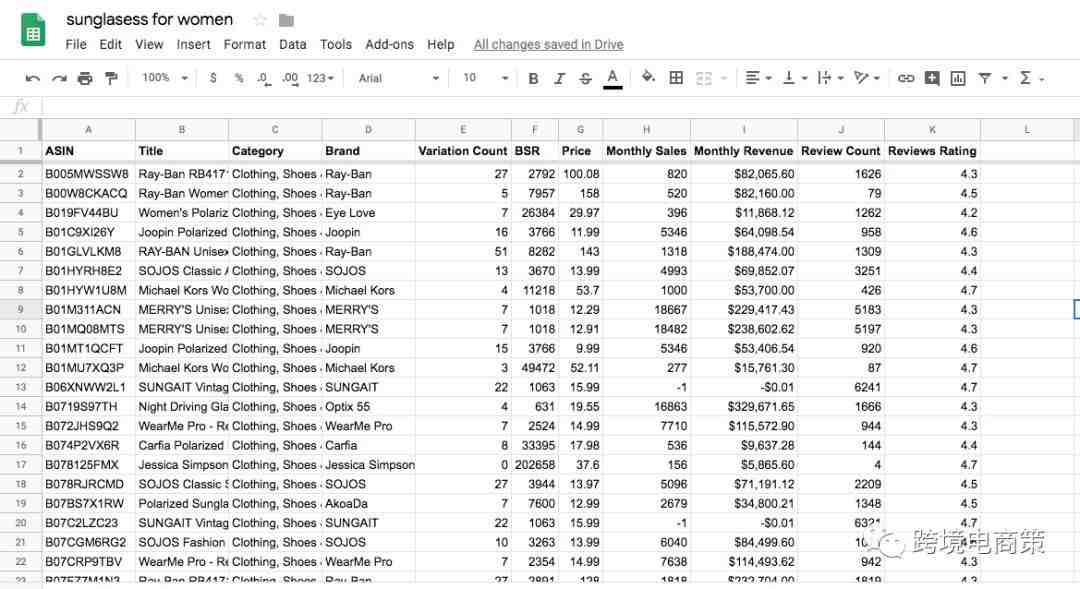This screenshot has width=1080, height=589.
Task: Open horizontal align dropdown
Action: [758, 78]
